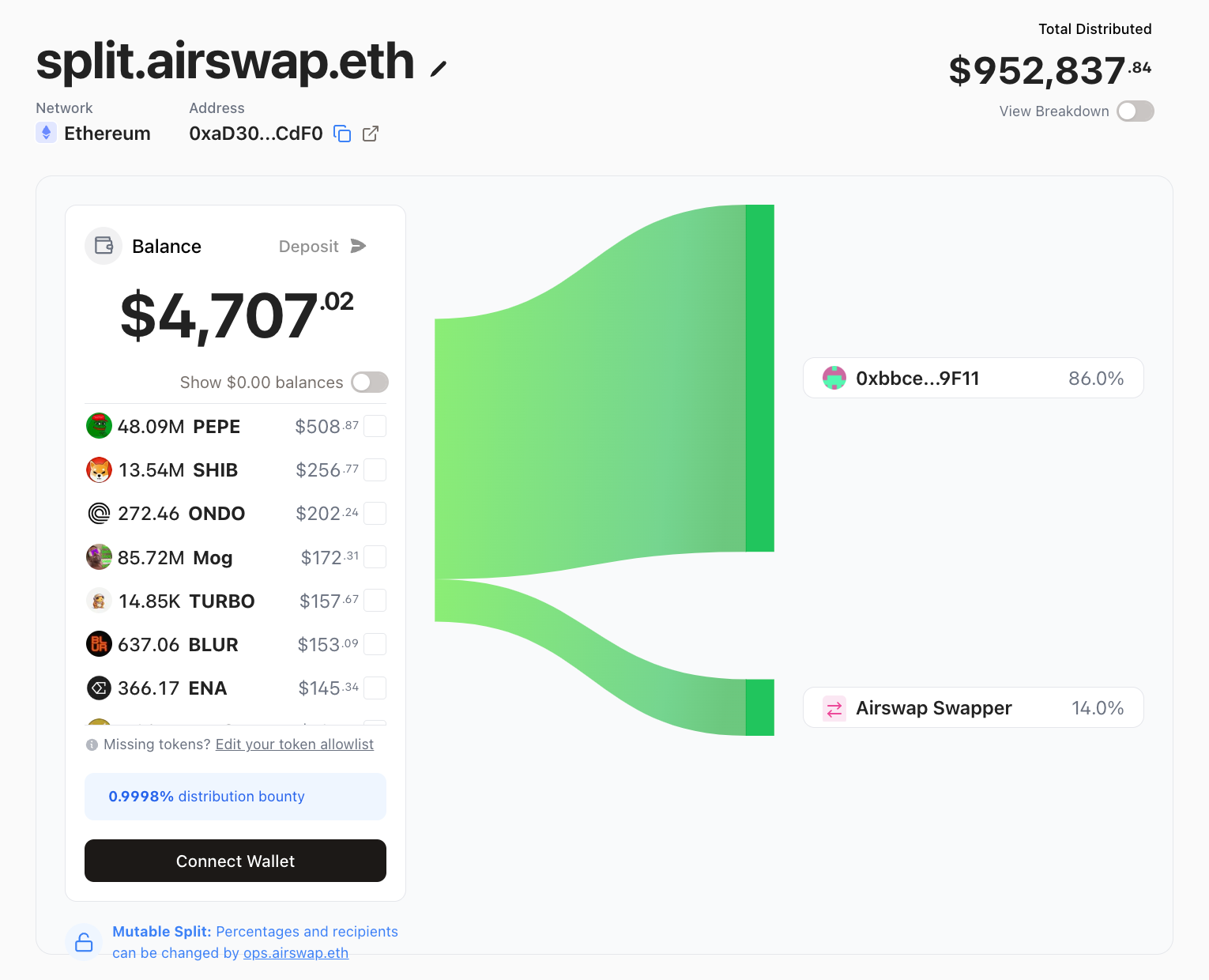This screenshot has height=980, width=1209.
Task: Click the Connect Wallet button
Action: (x=235, y=861)
